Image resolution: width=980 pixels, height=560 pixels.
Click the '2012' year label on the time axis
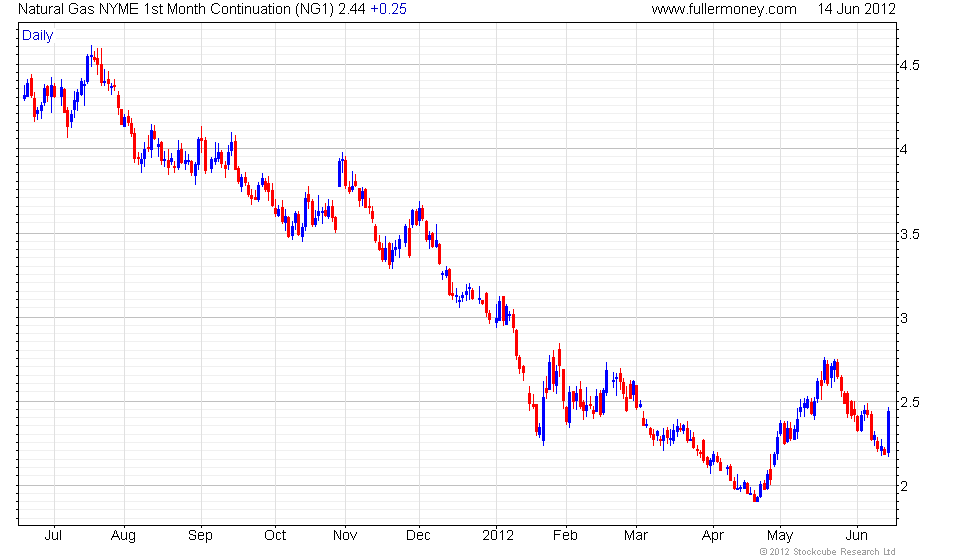[x=498, y=536]
